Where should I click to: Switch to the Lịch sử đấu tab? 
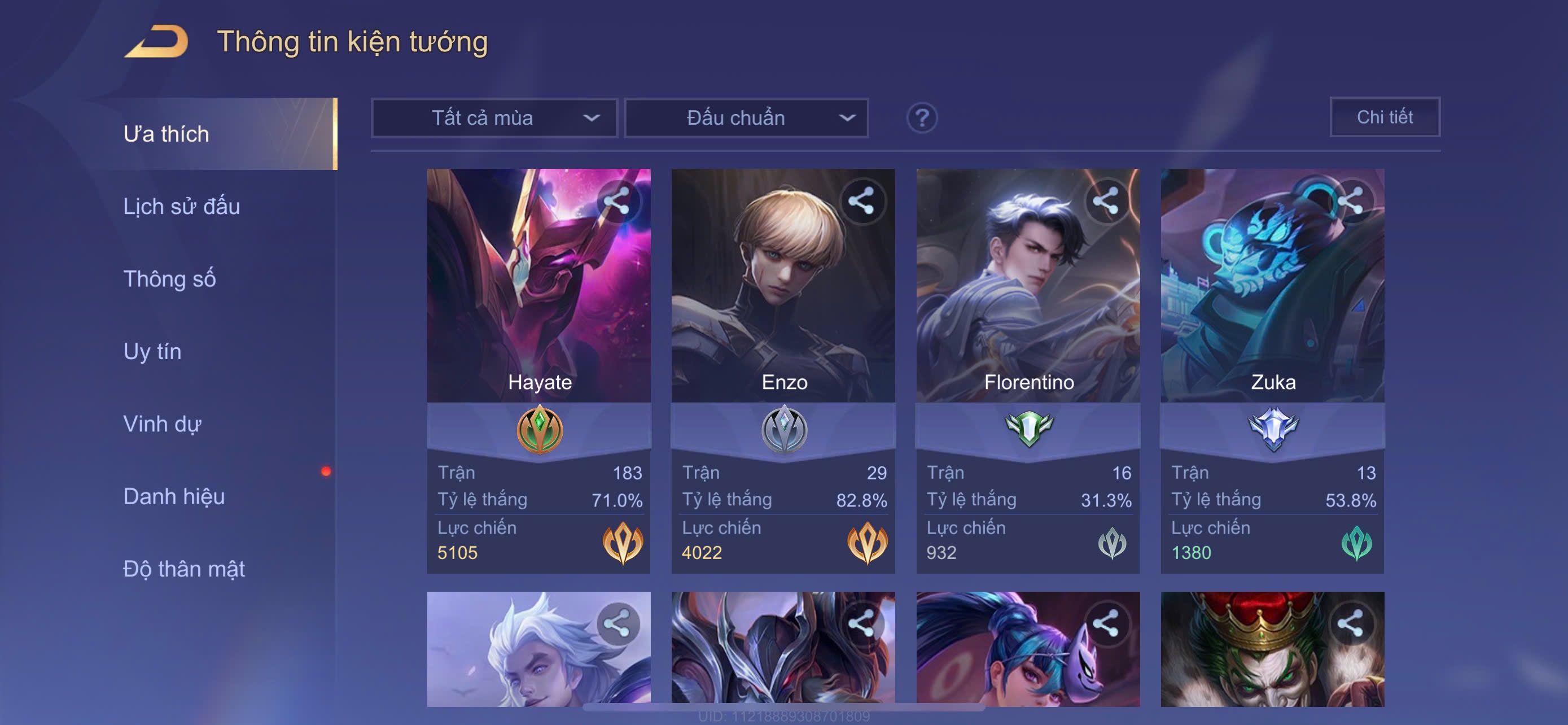[181, 206]
